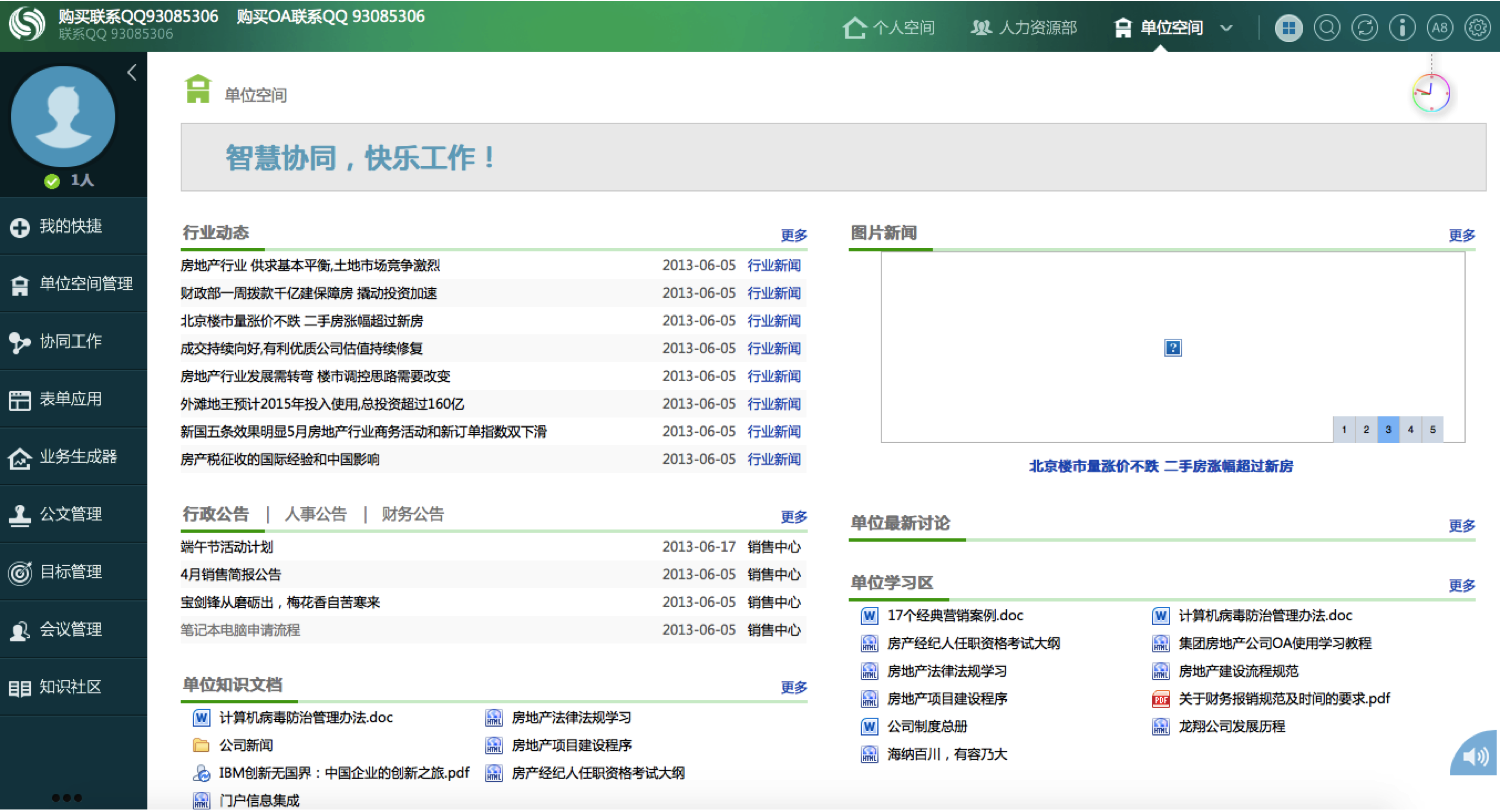Open the 人力资源部 space tab
Viewport: 1500px width, 810px height.
1023,28
